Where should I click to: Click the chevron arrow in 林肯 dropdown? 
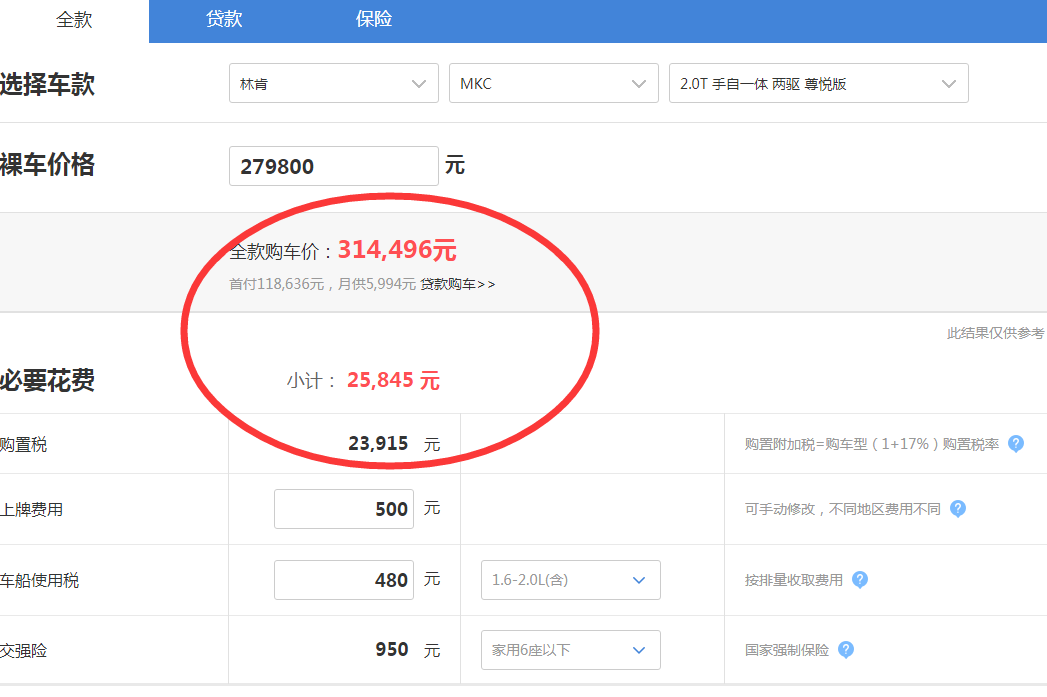click(419, 84)
